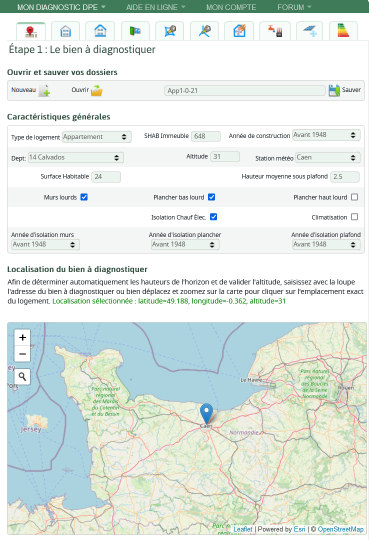
Task: Zoom in on the map
Action: (x=22, y=338)
